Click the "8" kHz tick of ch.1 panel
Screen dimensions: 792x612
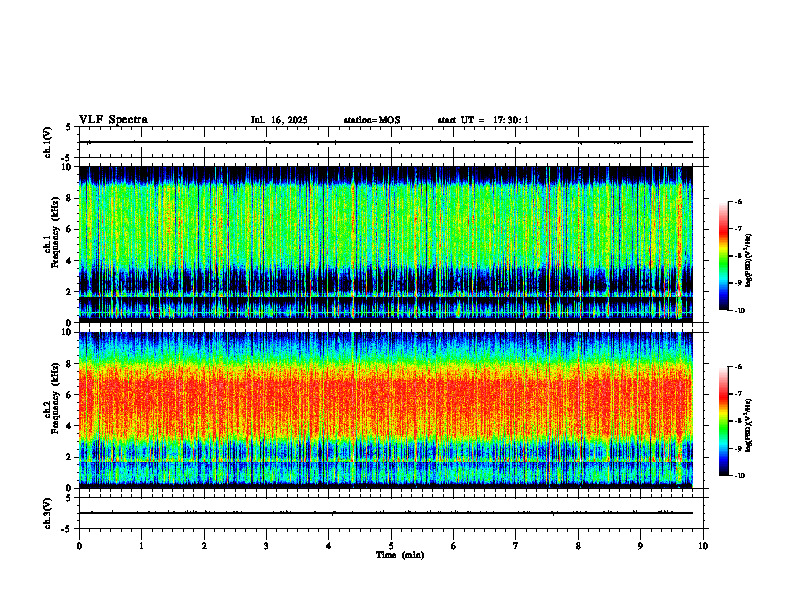click(70, 198)
